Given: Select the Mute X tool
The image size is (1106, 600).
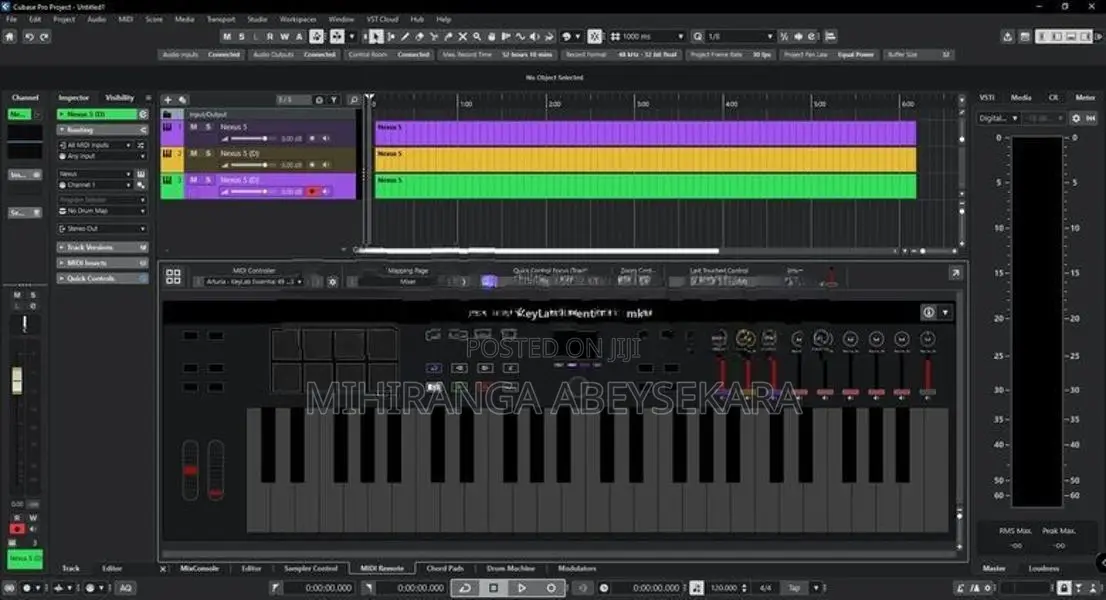Looking at the screenshot, I should (x=463, y=37).
